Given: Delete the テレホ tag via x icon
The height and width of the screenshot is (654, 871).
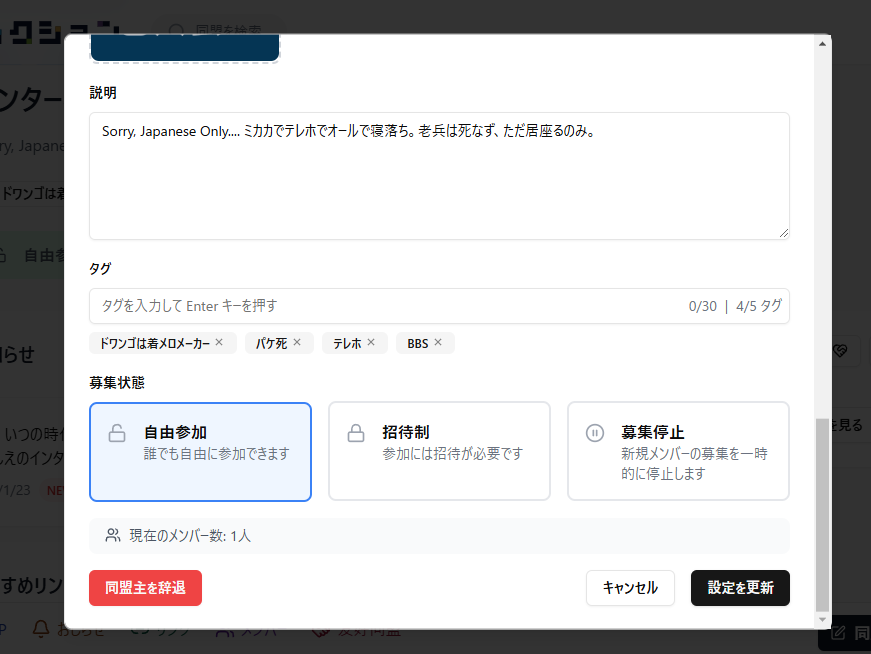Looking at the screenshot, I should click(371, 343).
